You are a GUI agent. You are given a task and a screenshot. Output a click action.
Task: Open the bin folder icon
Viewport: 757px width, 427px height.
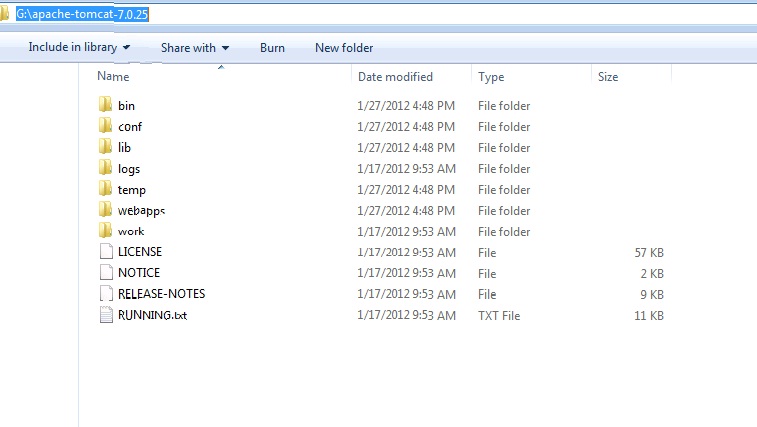[x=105, y=104]
